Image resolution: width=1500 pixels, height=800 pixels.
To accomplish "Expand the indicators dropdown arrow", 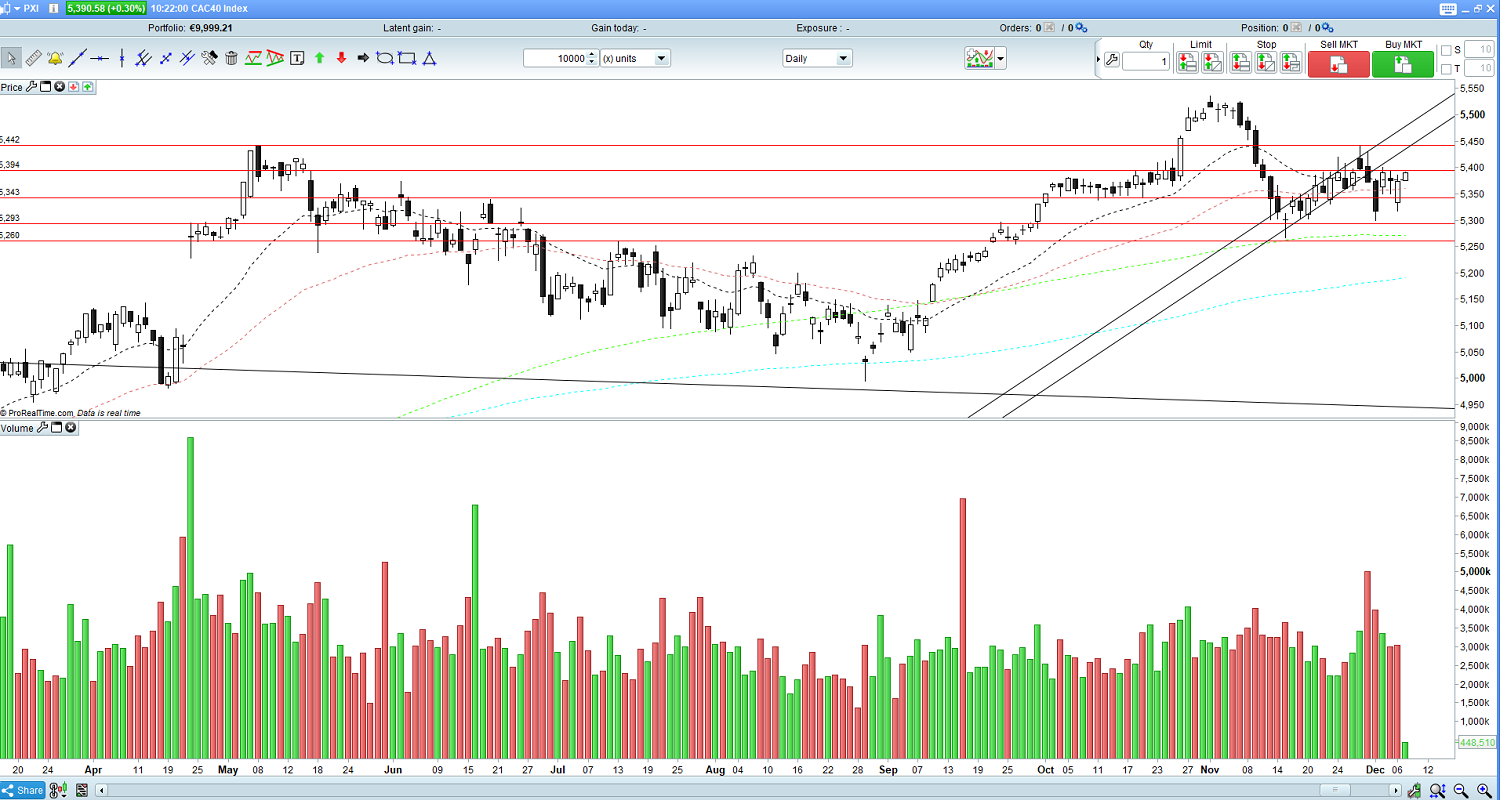I will pyautogui.click(x=1000, y=58).
